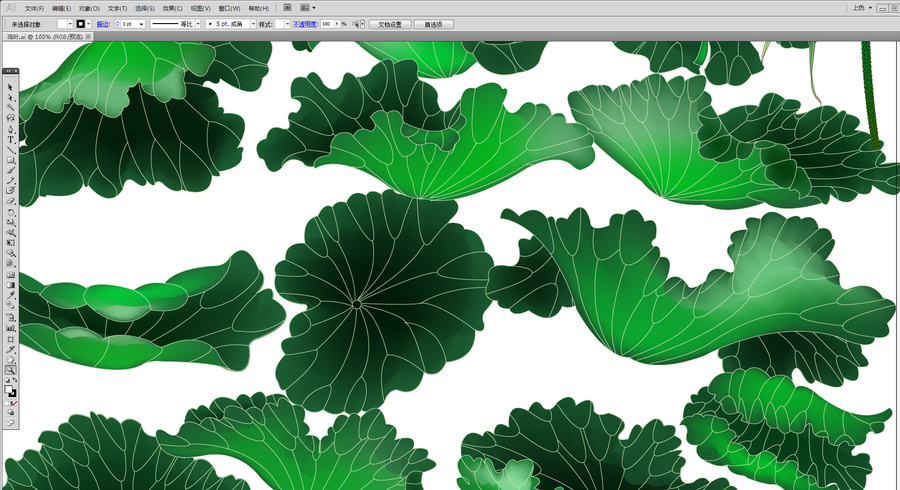Set paint to None (red slash)
Viewport: 900px width, 490px height.
(x=14, y=403)
